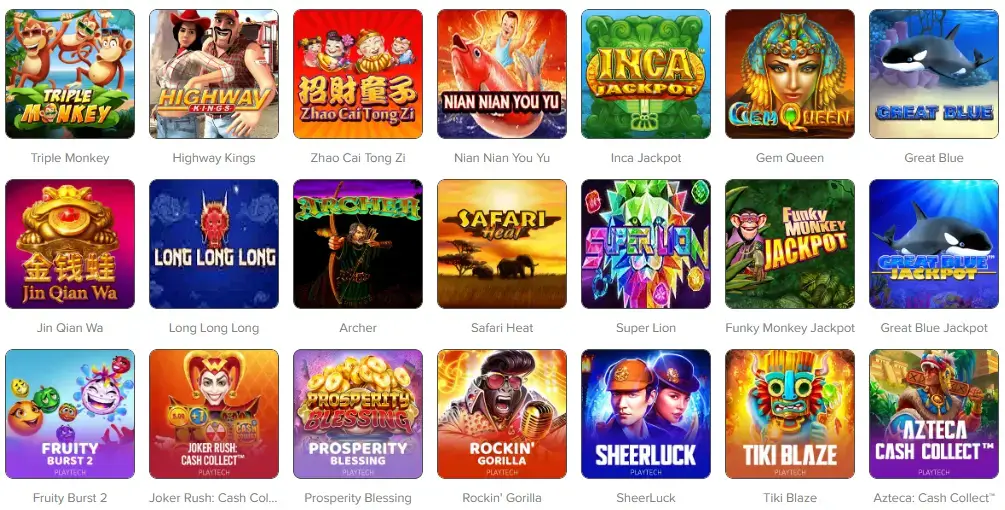
Task: Click the SheerLuck text label
Action: (646, 498)
